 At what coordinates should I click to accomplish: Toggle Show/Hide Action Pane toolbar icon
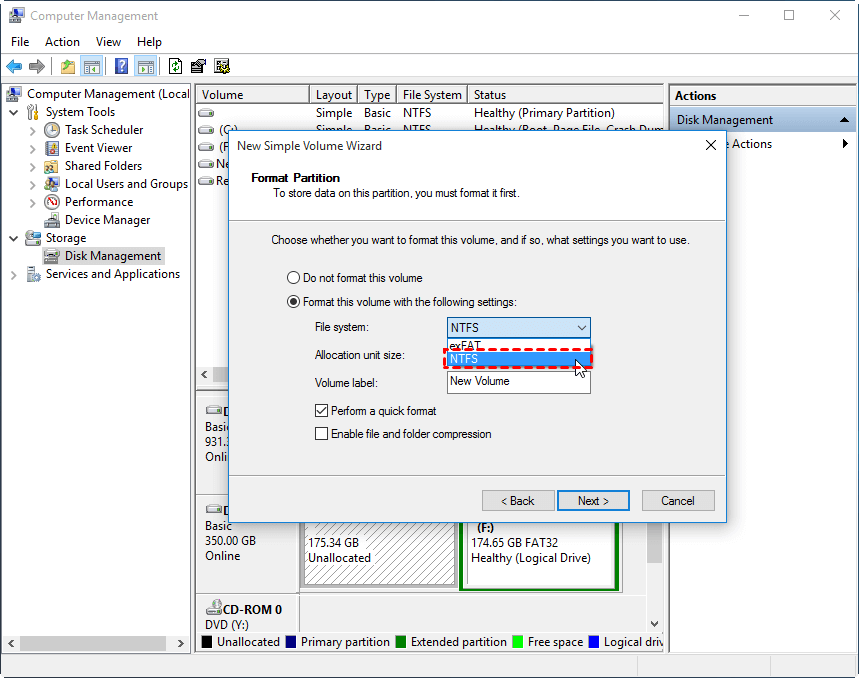pyautogui.click(x=146, y=67)
